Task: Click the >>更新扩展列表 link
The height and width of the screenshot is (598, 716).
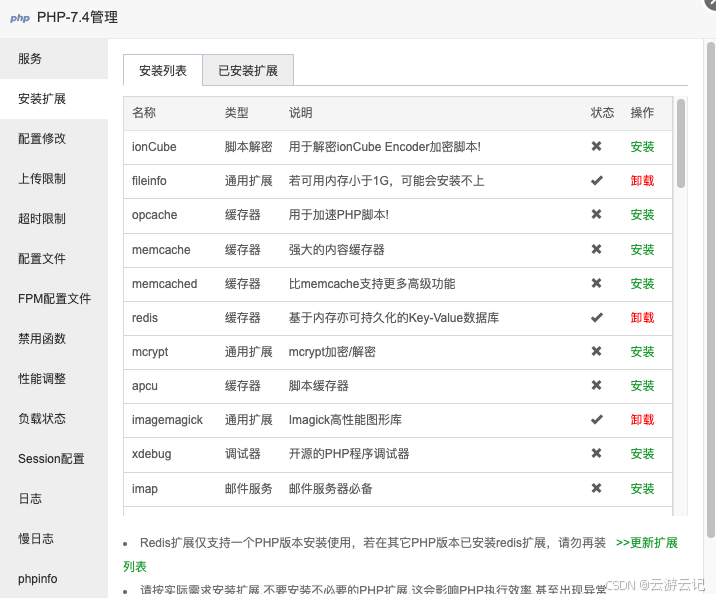Action: pyautogui.click(x=647, y=543)
